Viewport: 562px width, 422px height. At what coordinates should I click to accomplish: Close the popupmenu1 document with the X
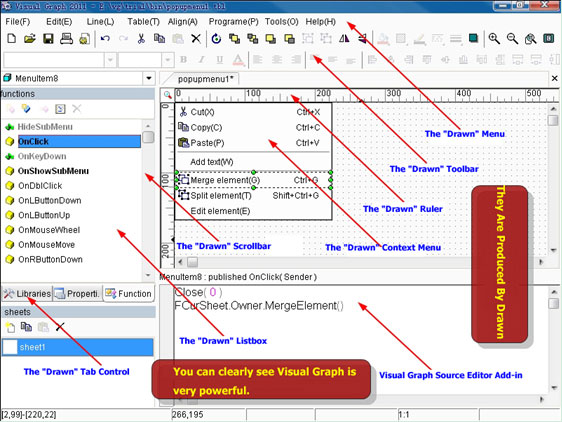click(554, 78)
